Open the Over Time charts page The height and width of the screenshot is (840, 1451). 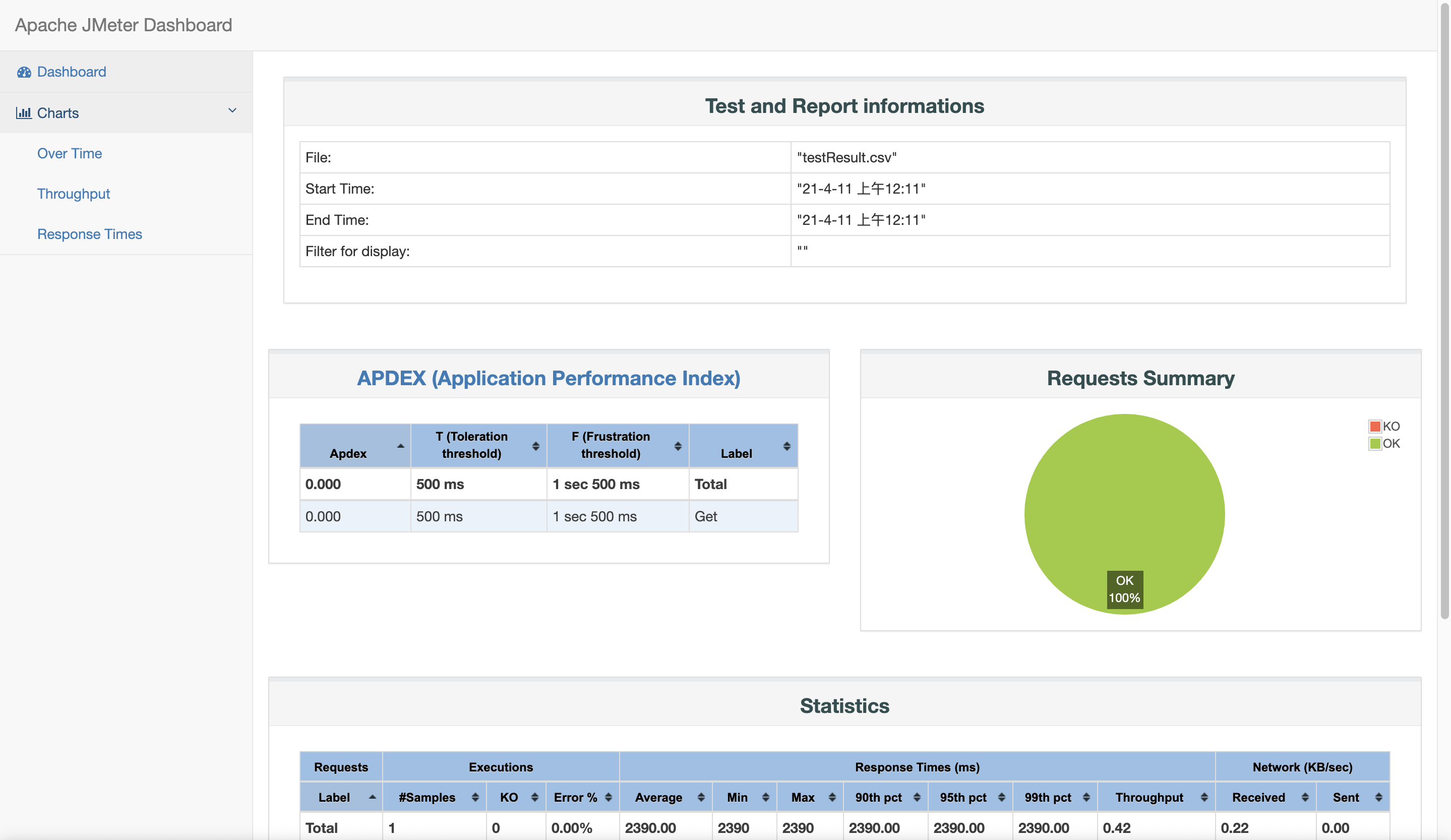point(70,153)
